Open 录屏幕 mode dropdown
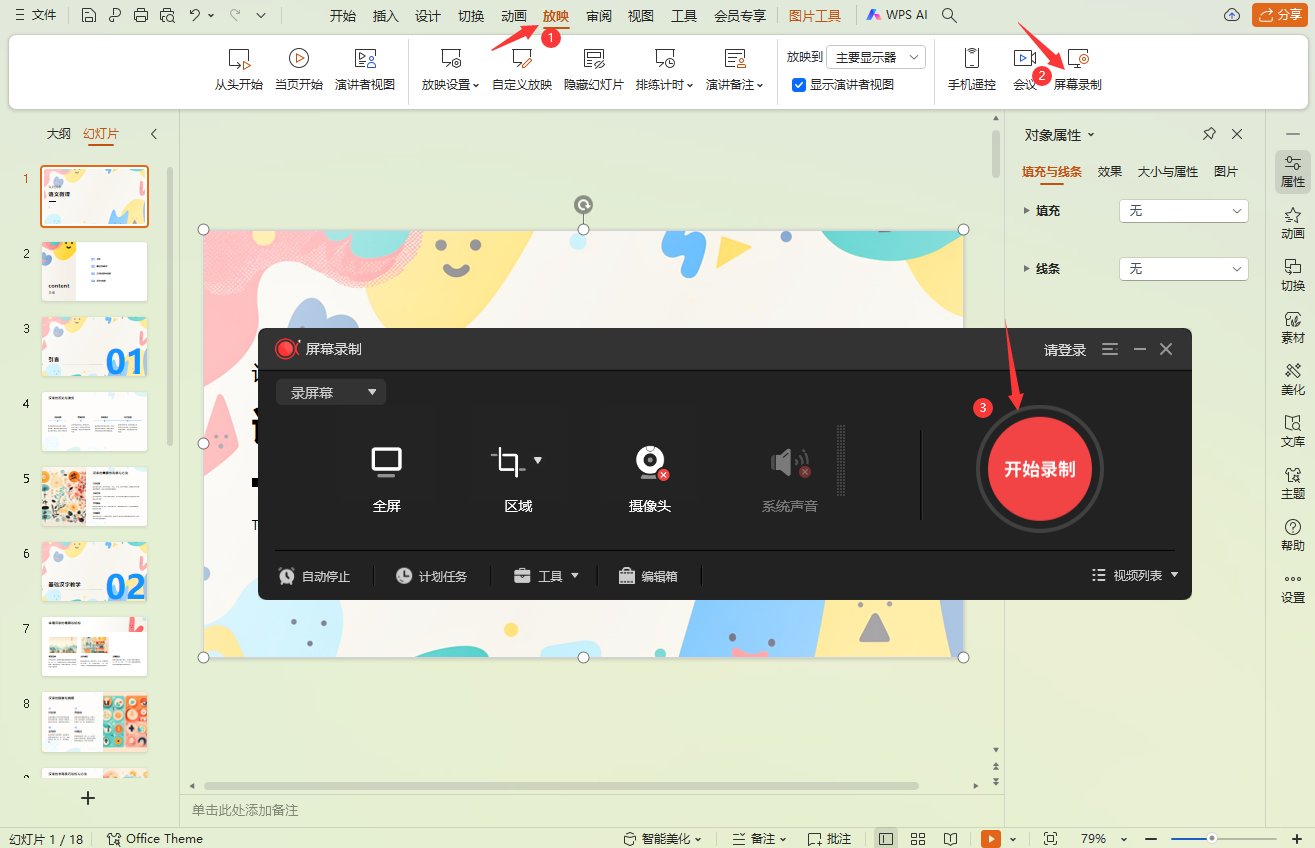The height and width of the screenshot is (848, 1315). click(331, 392)
